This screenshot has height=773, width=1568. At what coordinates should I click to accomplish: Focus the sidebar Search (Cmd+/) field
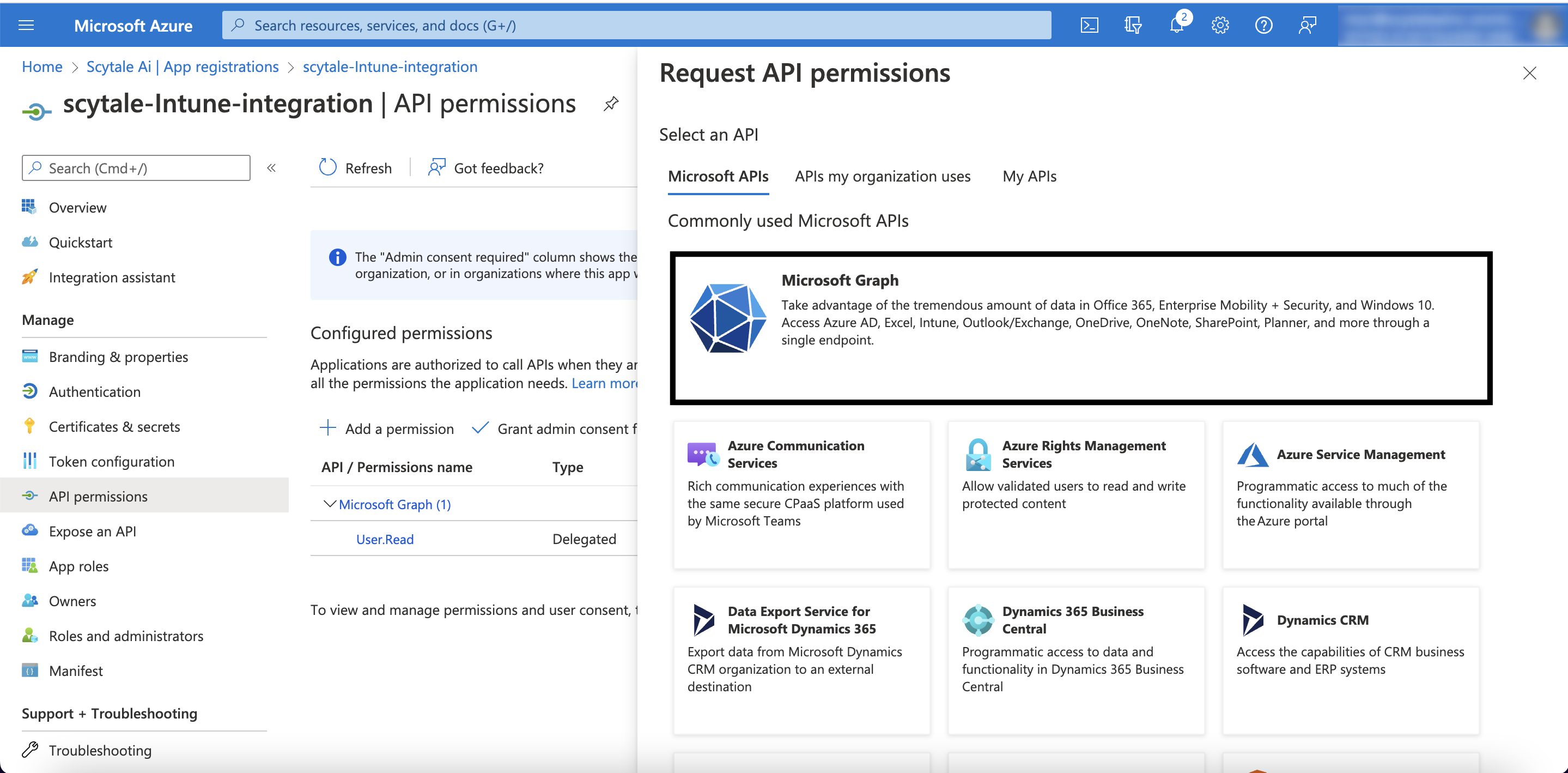click(136, 167)
